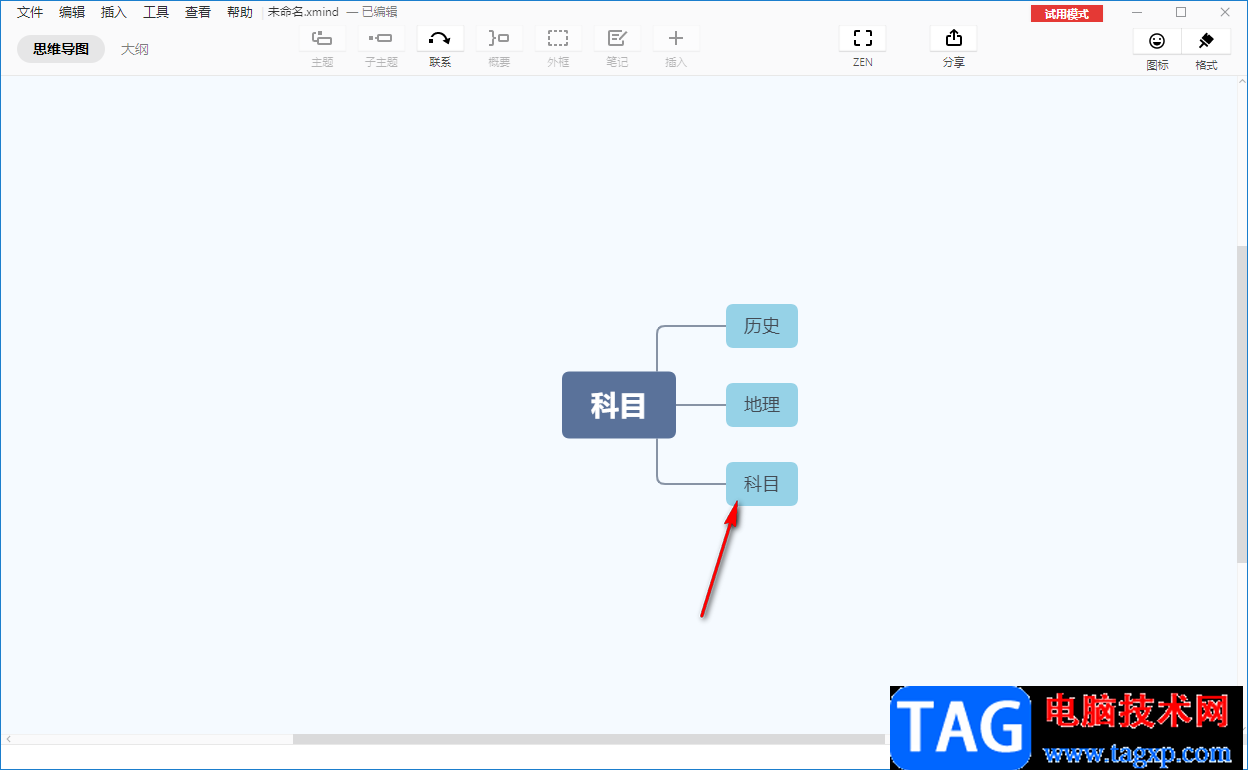Open the Edit (编辑) menu
The image size is (1248, 770).
(72, 12)
